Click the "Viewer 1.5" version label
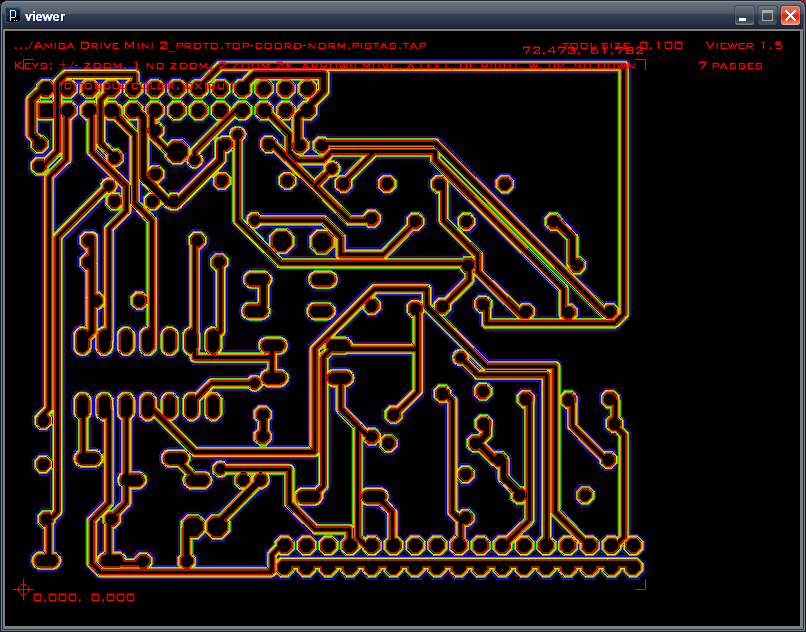Viewport: 806px width, 632px height. (x=744, y=45)
